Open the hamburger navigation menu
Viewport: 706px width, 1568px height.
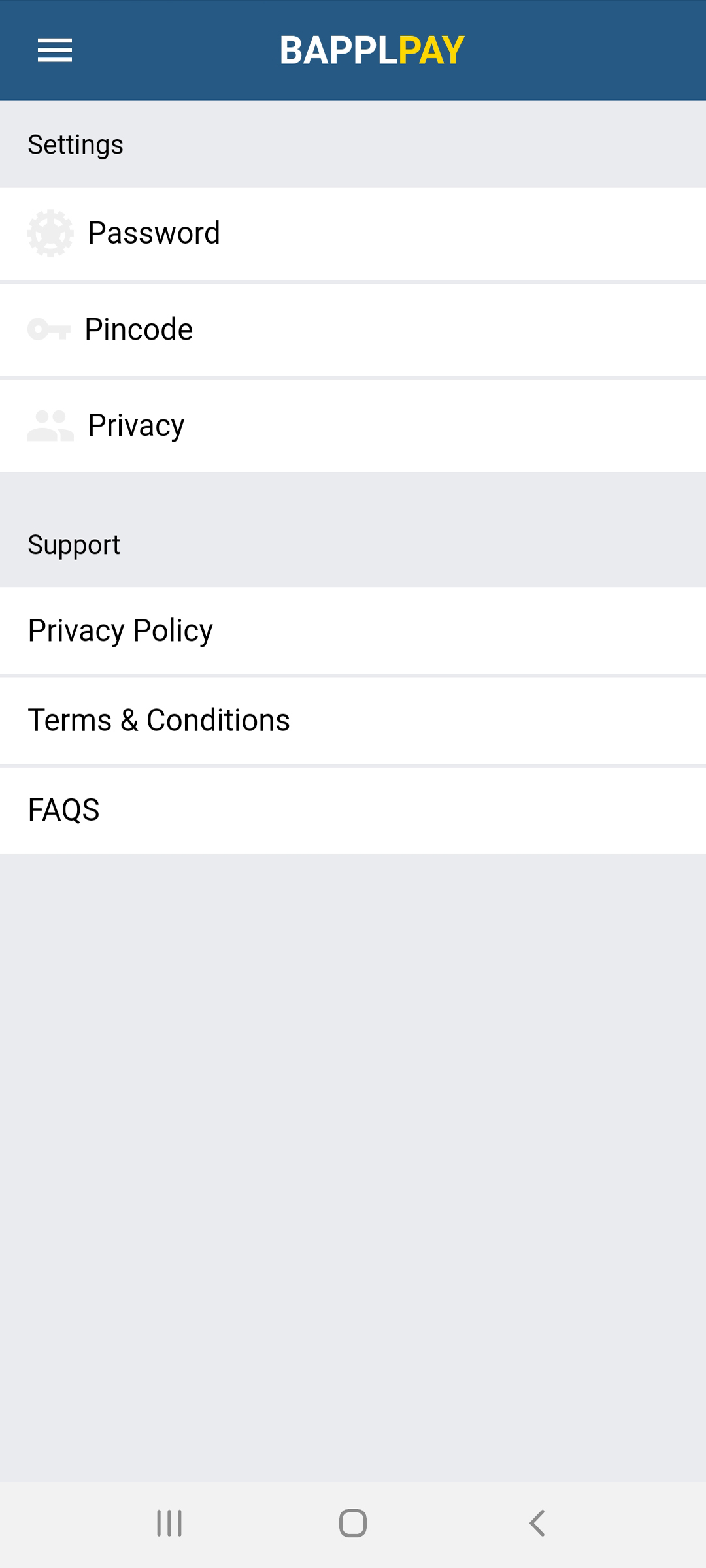(55, 50)
